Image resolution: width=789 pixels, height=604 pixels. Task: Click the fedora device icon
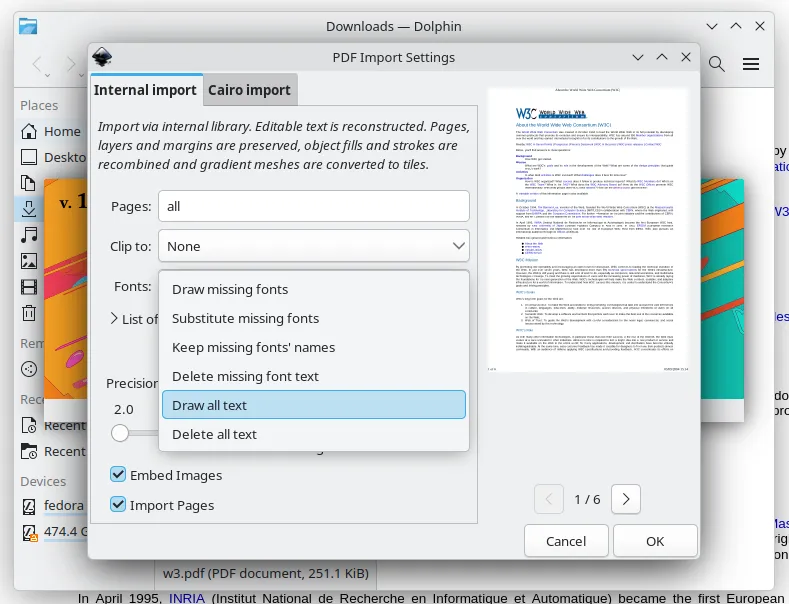(29, 505)
